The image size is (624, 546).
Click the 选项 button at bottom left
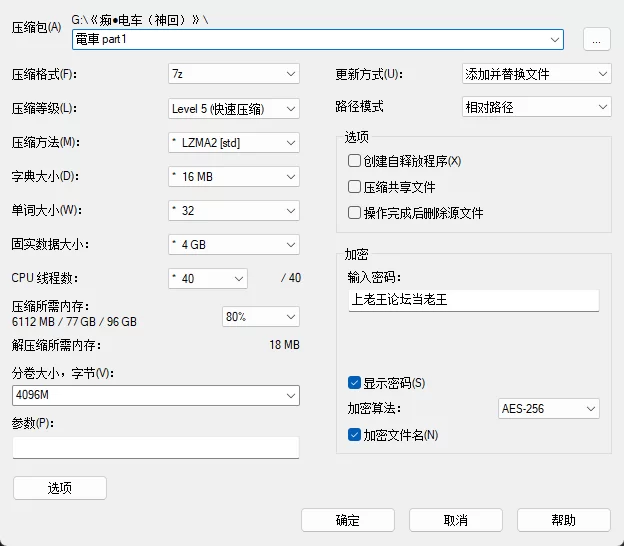click(x=60, y=488)
